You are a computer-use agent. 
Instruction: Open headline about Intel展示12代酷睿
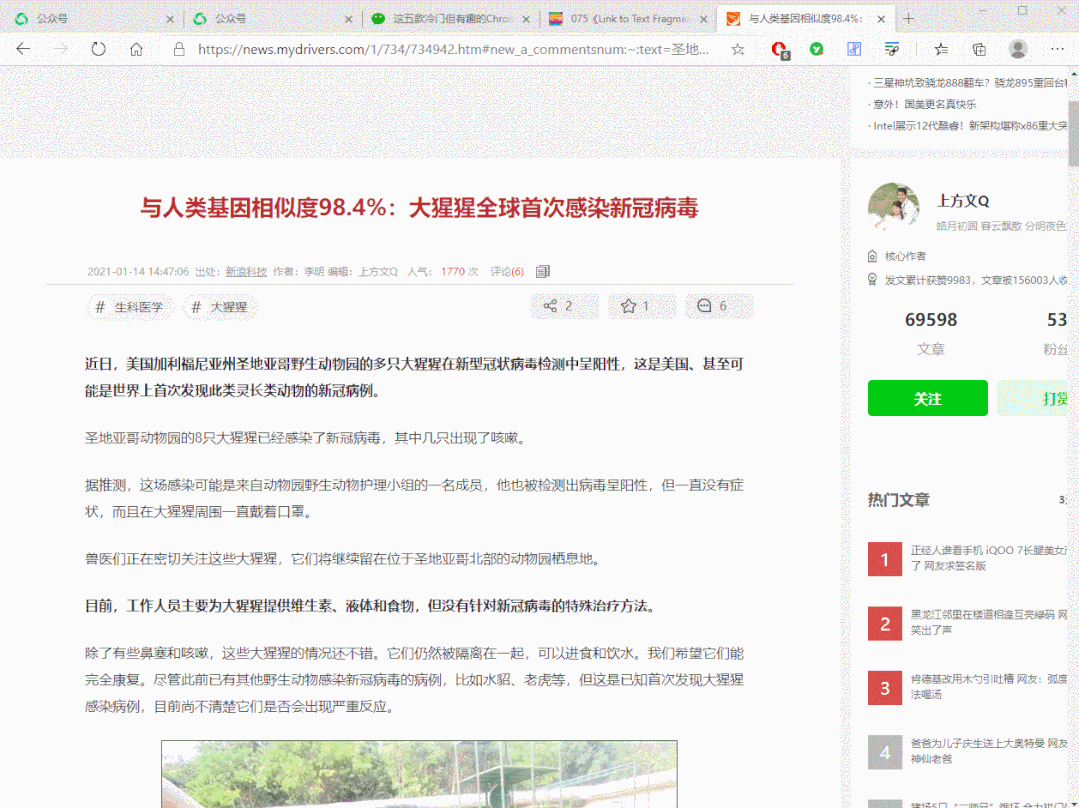tap(969, 126)
